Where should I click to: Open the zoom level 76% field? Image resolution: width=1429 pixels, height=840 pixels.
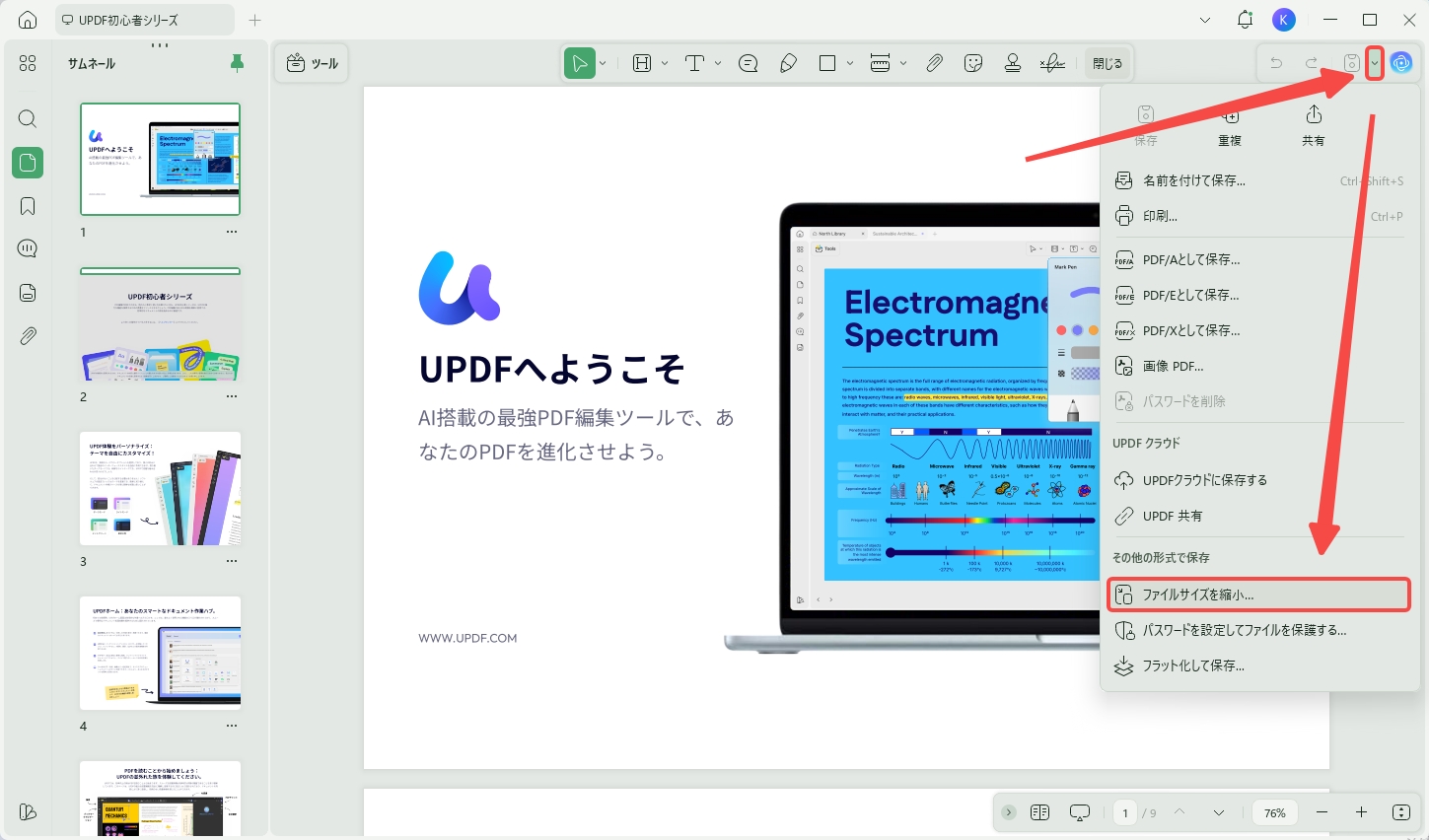[1275, 812]
